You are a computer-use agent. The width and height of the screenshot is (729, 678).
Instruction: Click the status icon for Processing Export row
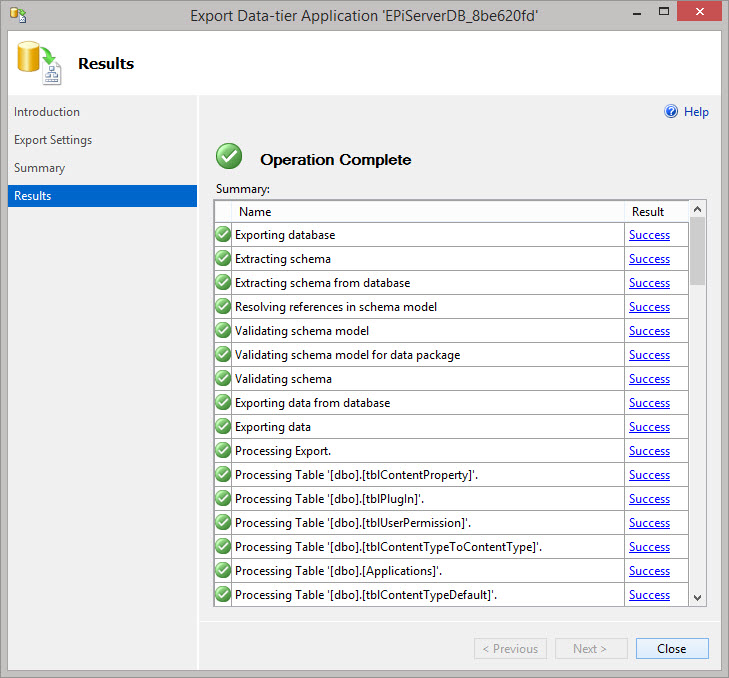[x=223, y=451]
